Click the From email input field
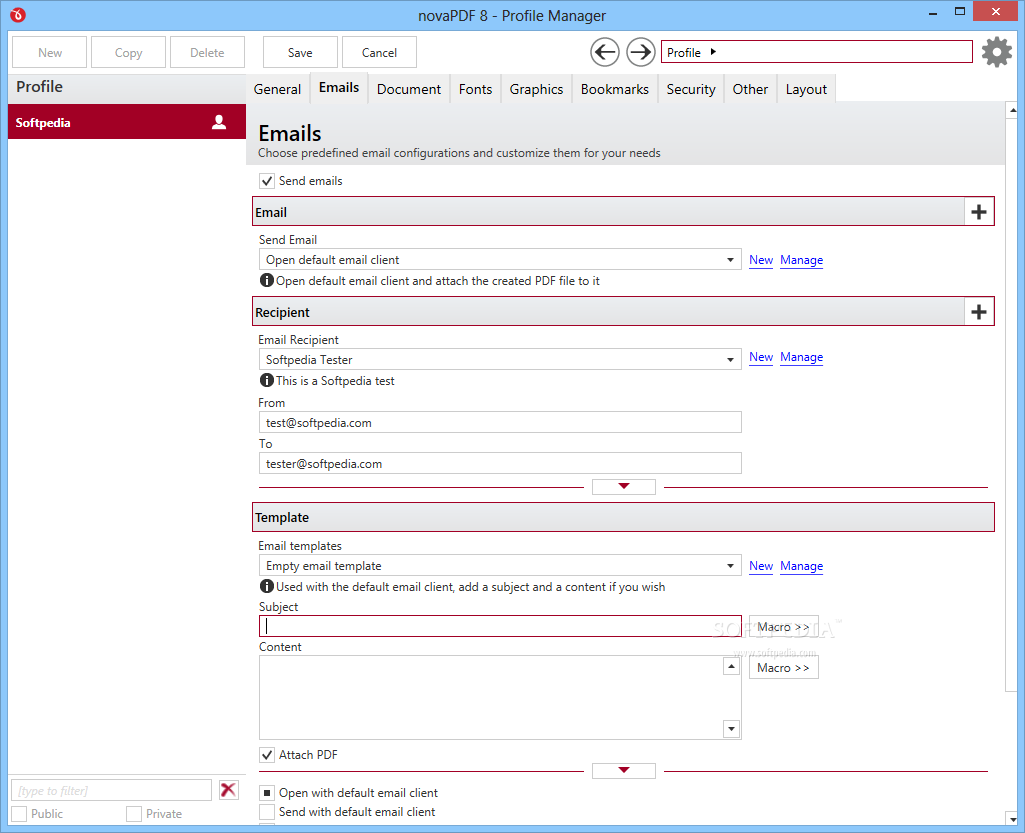 point(500,422)
